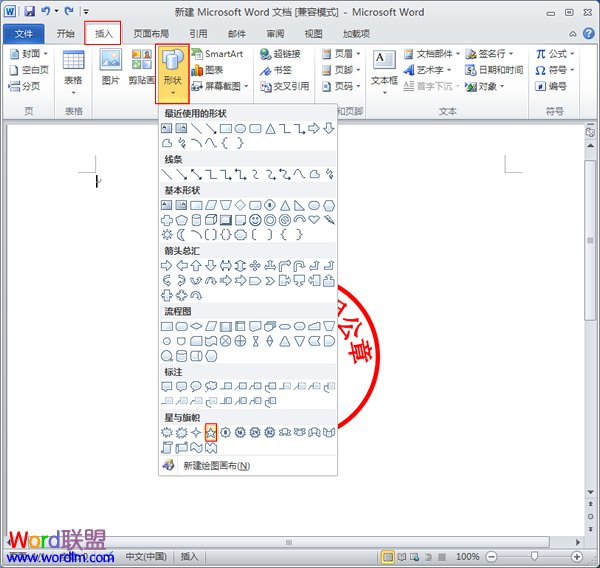600x568 pixels.
Task: Choose the no symbol shape
Action: [x=285, y=220]
